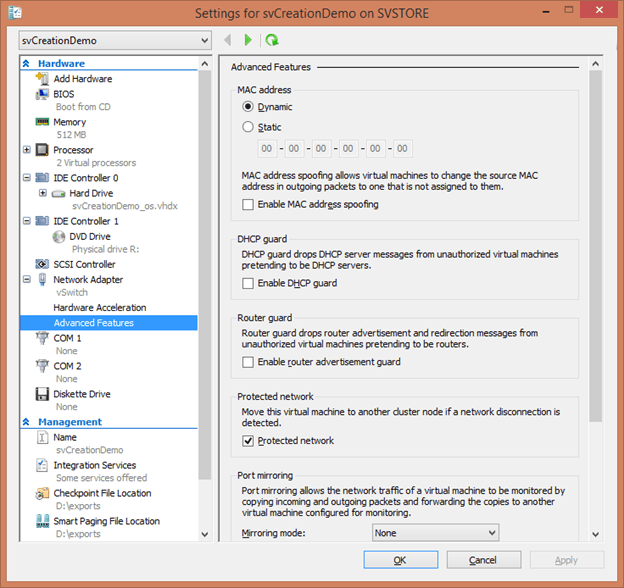Screen dimensions: 624x588
Task: Expand the Processor tree node
Action: pos(27,150)
